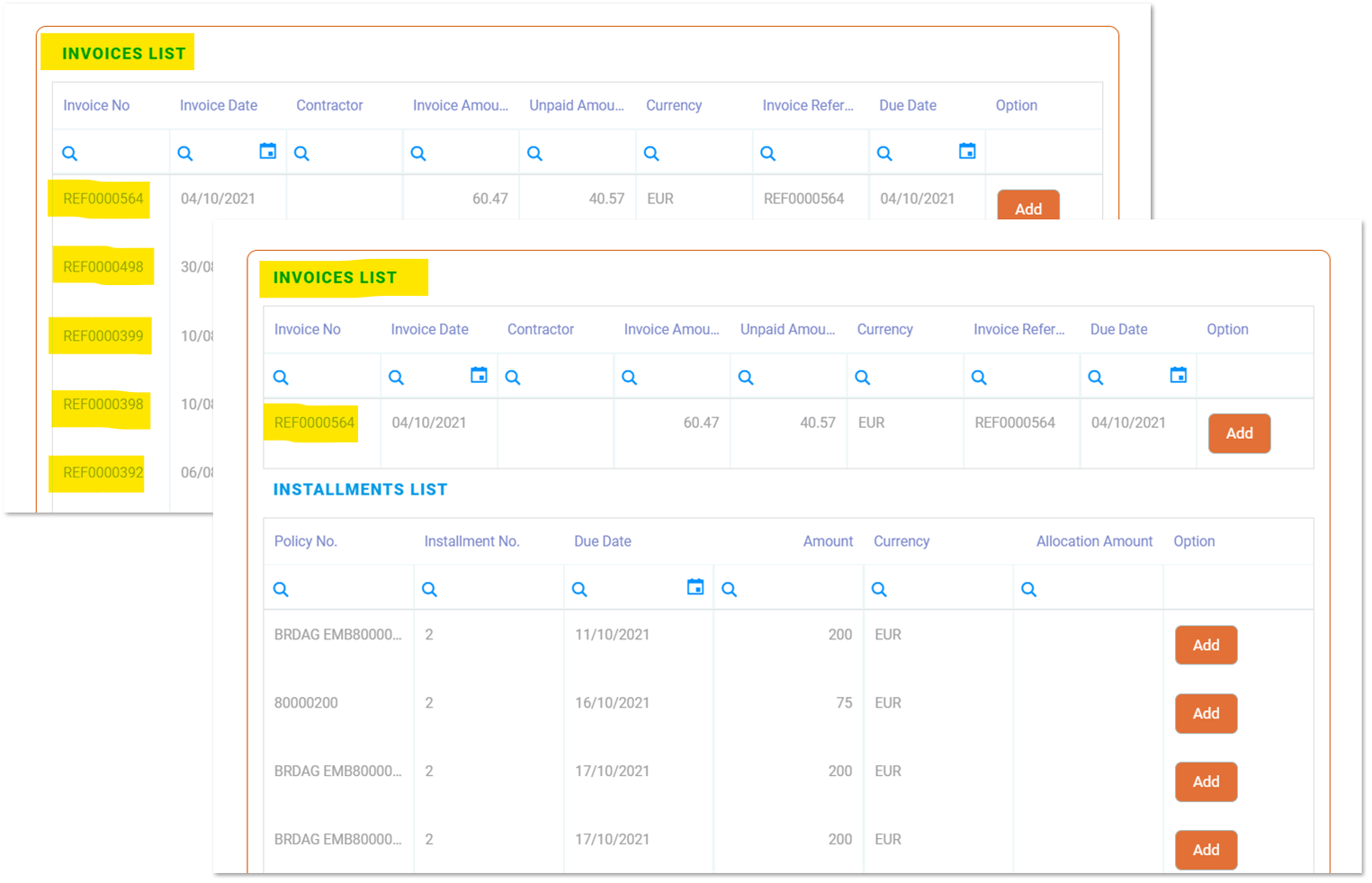
Task: Open invoice REF0000498
Action: coord(103,267)
